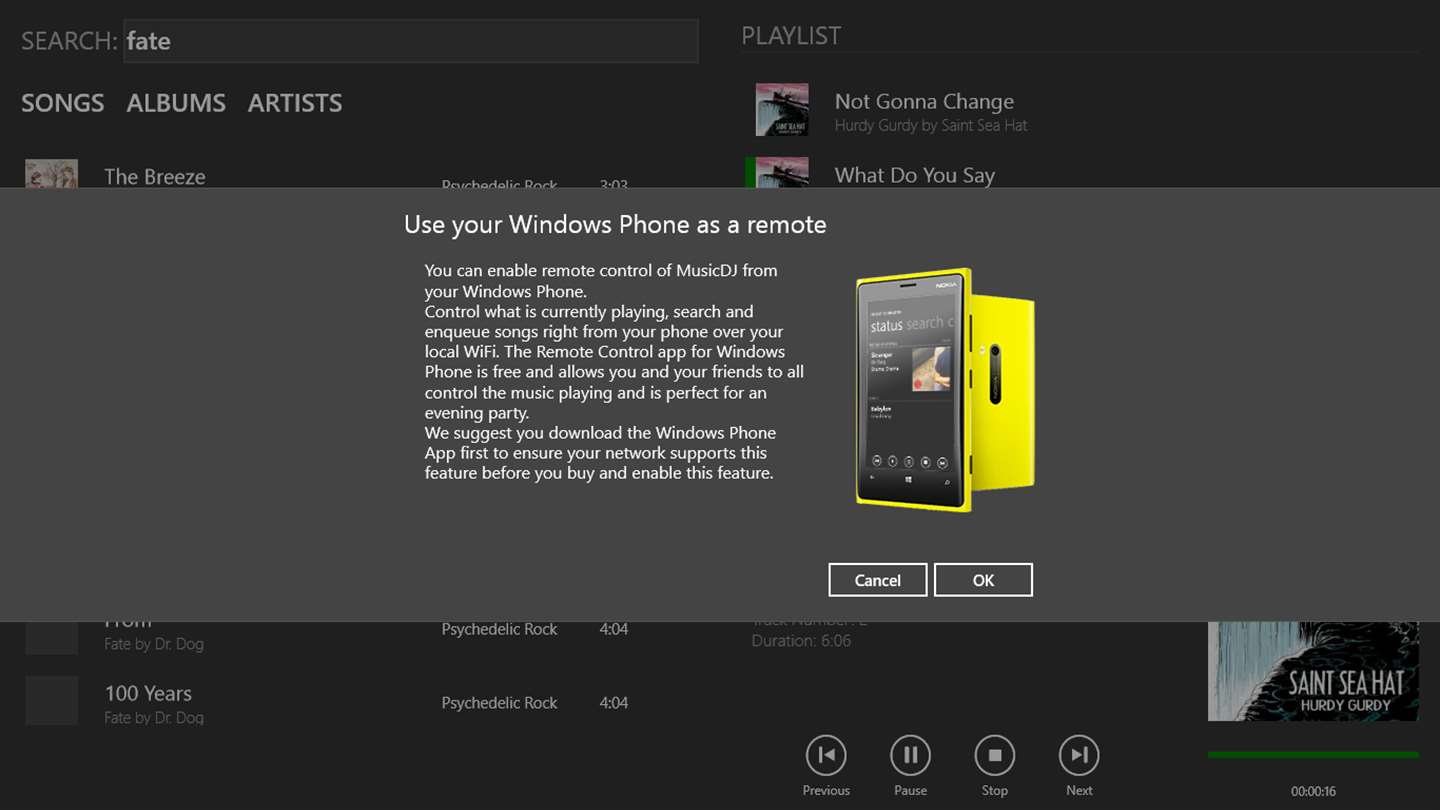
Task: Pause the current song
Action: click(x=910, y=755)
